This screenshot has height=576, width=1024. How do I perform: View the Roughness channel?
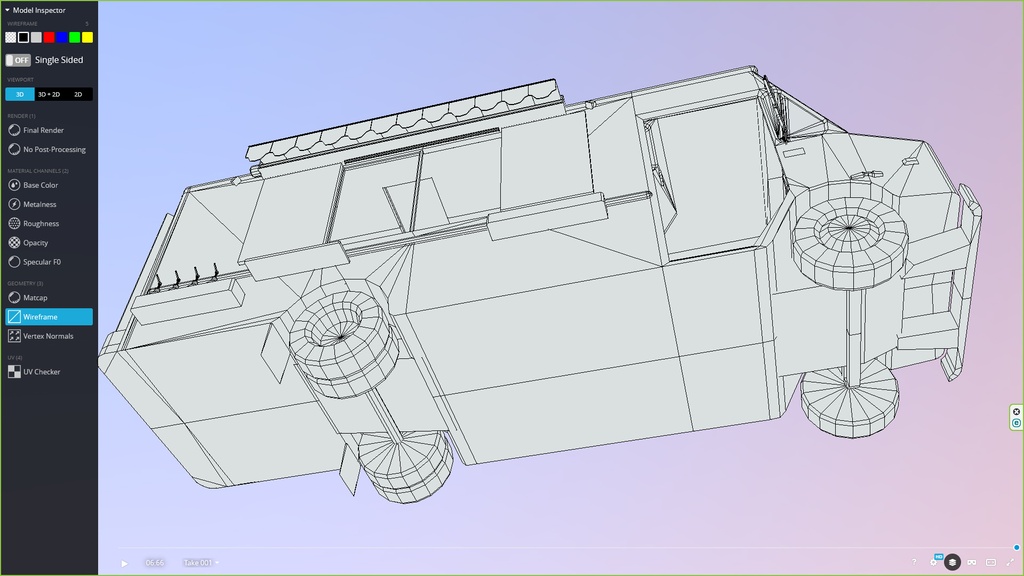41,223
